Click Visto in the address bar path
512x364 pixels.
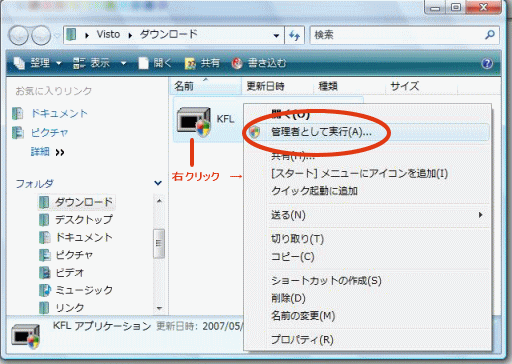coord(108,34)
